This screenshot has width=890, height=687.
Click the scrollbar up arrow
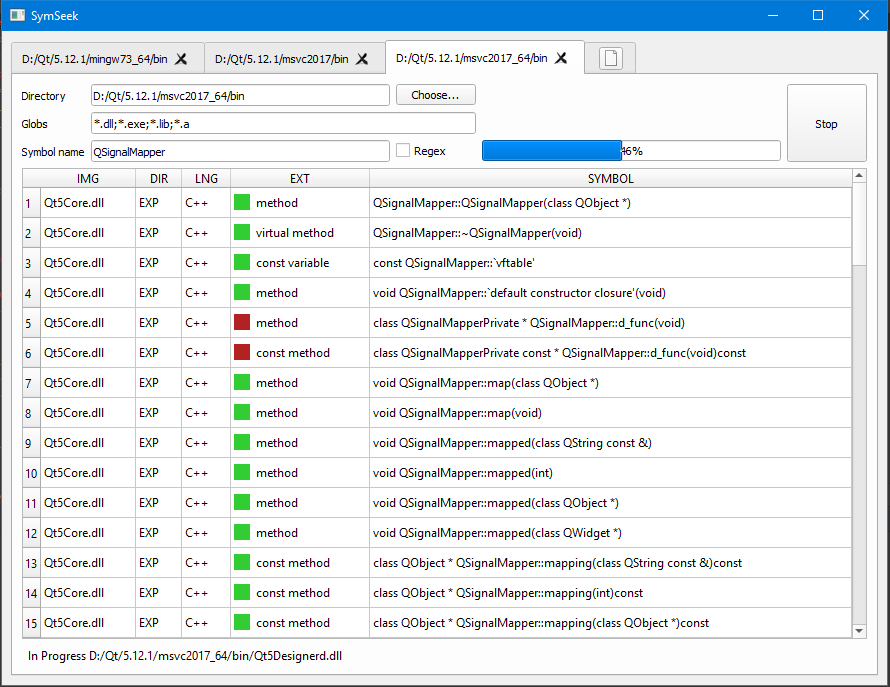pyautogui.click(x=859, y=175)
